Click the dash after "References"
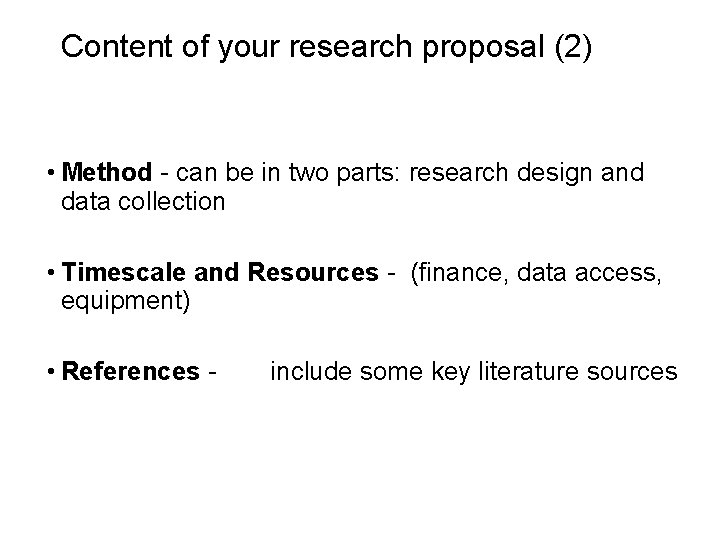720x540 pixels. 212,373
